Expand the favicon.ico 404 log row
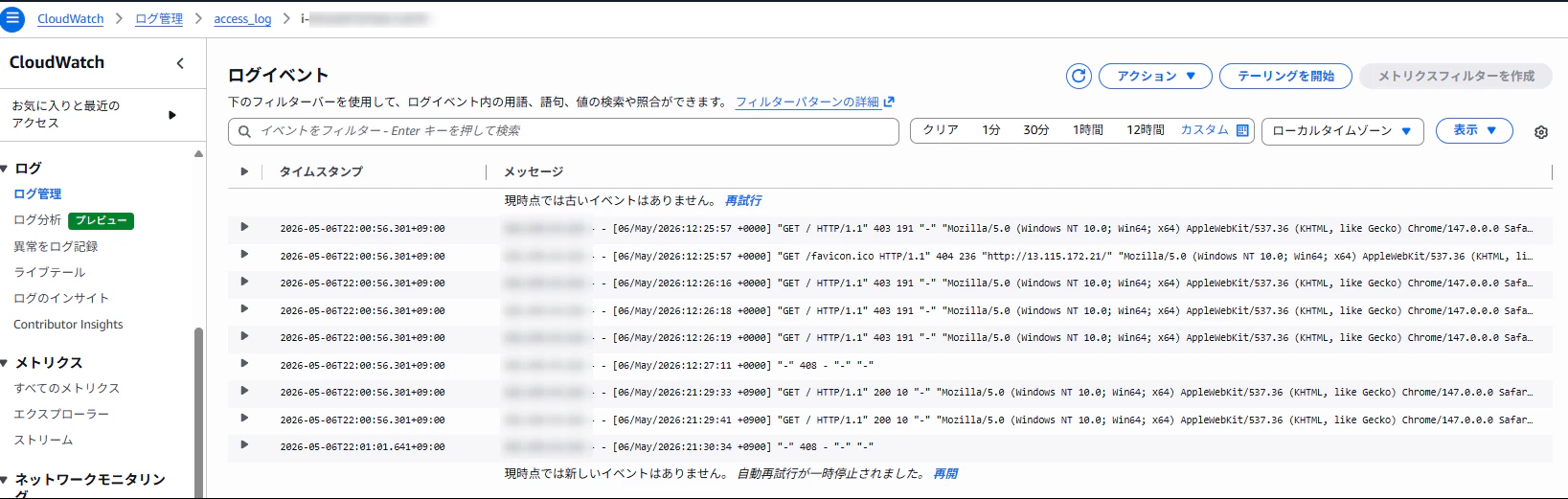 (x=244, y=254)
